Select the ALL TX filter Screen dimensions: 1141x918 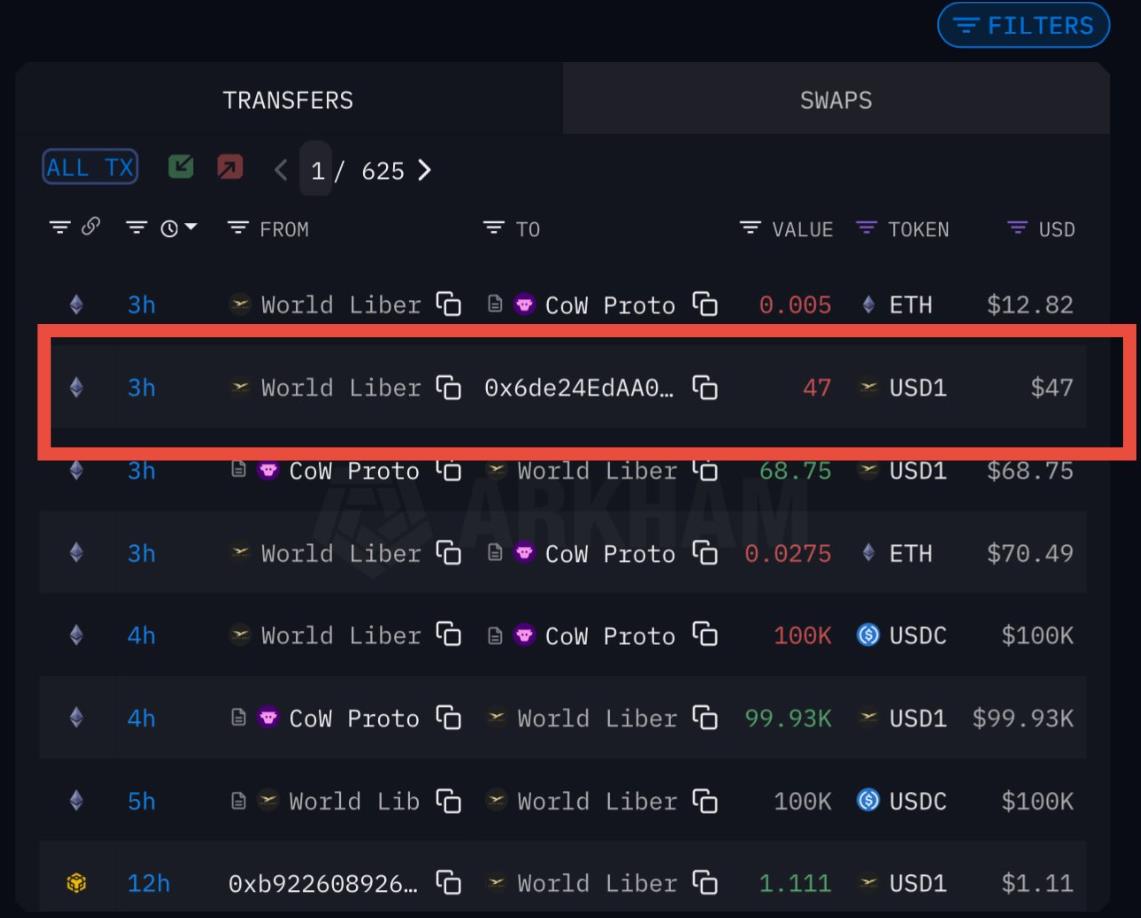tap(90, 167)
